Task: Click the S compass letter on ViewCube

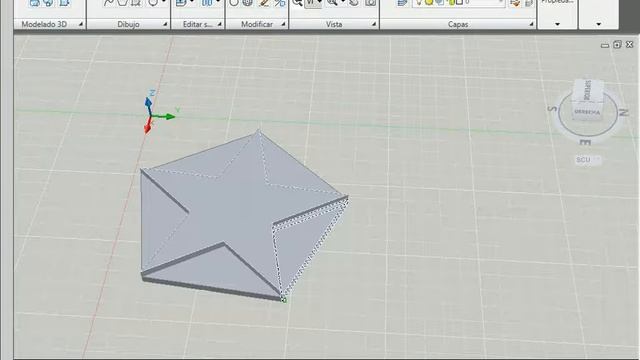Action: 553,109
